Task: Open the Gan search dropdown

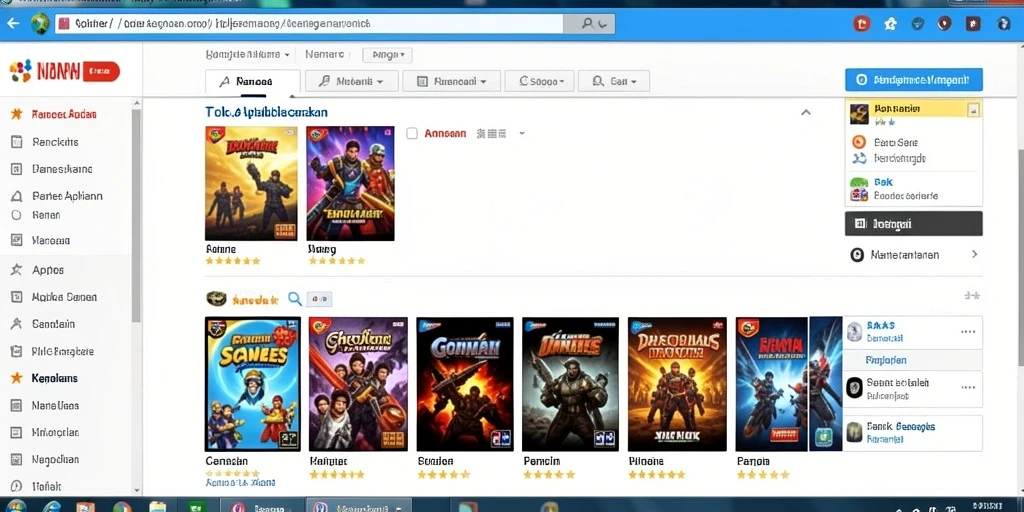Action: [x=614, y=82]
